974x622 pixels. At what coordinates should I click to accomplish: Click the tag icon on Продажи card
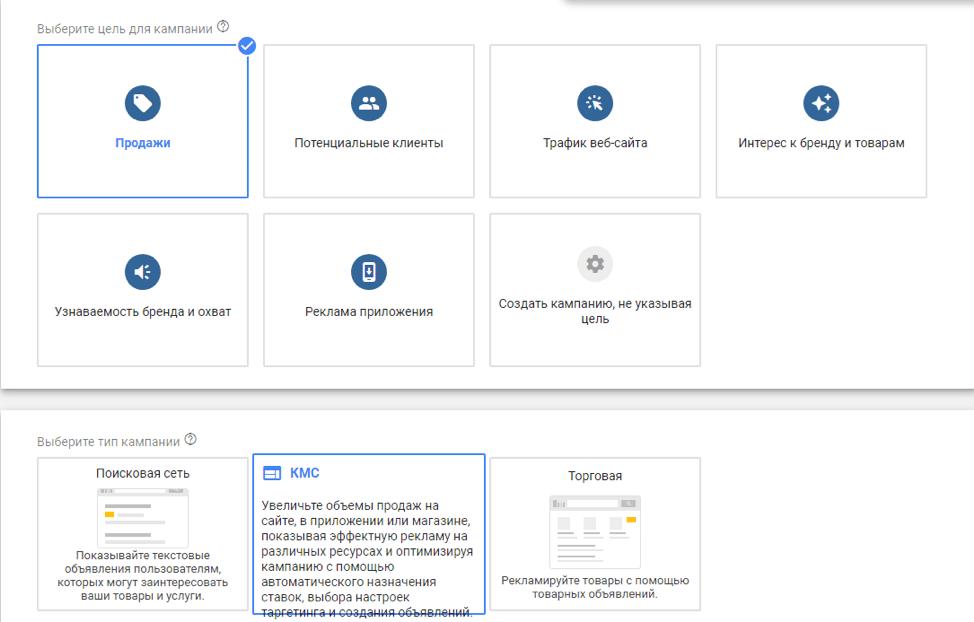(x=142, y=102)
